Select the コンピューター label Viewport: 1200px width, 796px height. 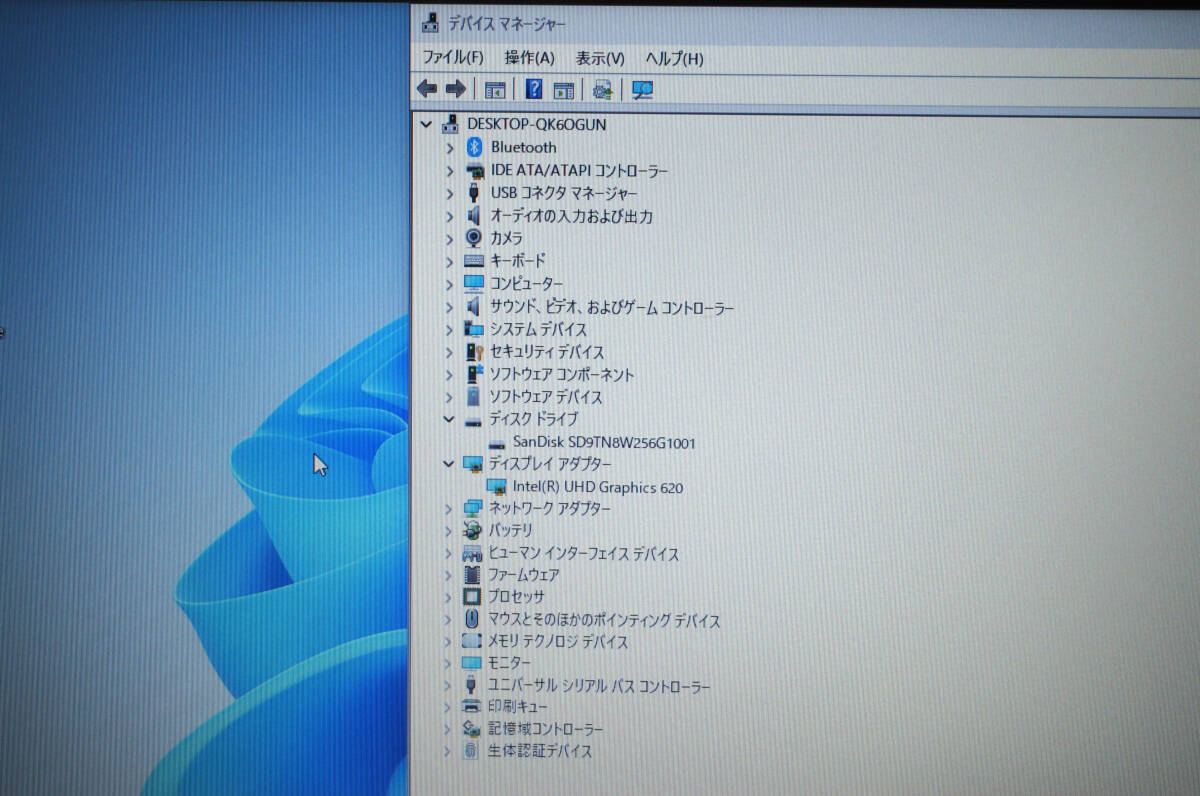[526, 283]
